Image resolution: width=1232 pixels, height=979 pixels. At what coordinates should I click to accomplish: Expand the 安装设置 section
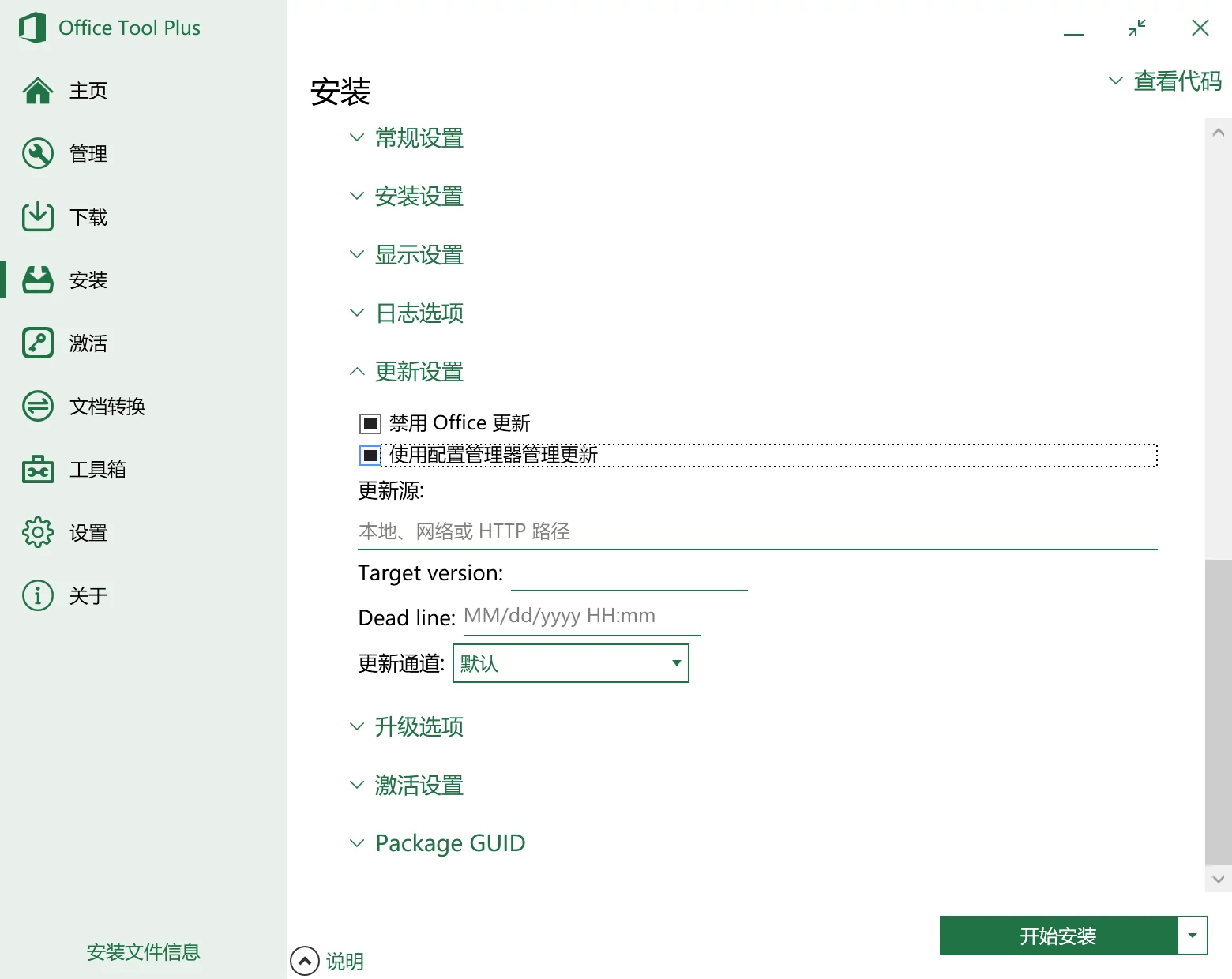(407, 197)
